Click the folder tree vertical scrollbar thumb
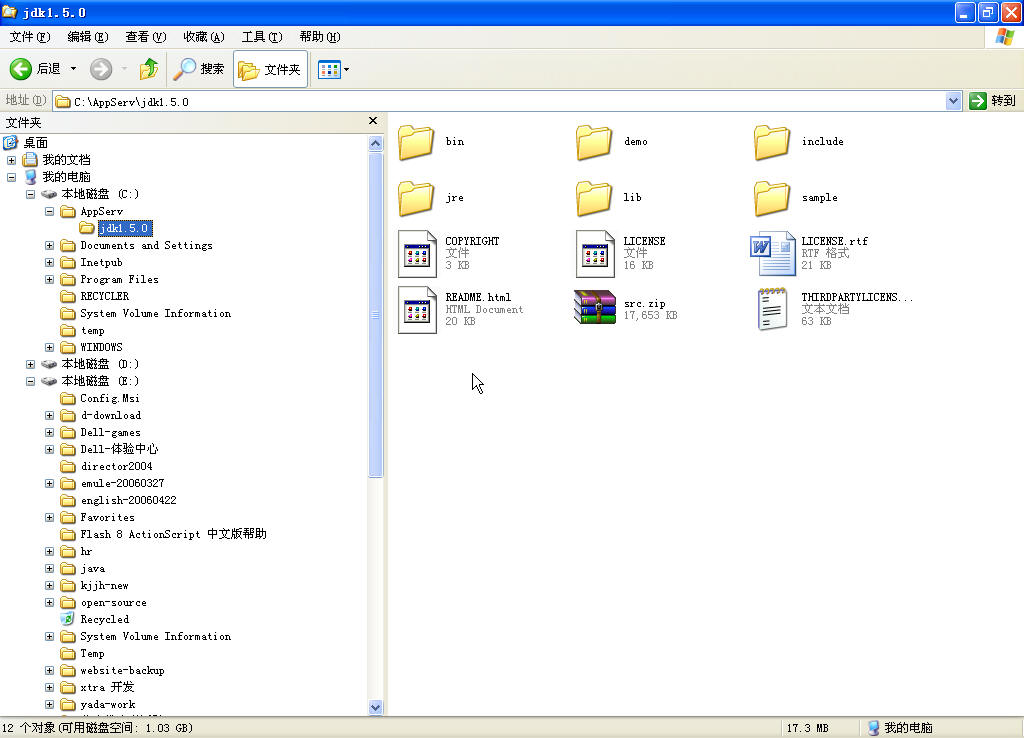 point(376,315)
